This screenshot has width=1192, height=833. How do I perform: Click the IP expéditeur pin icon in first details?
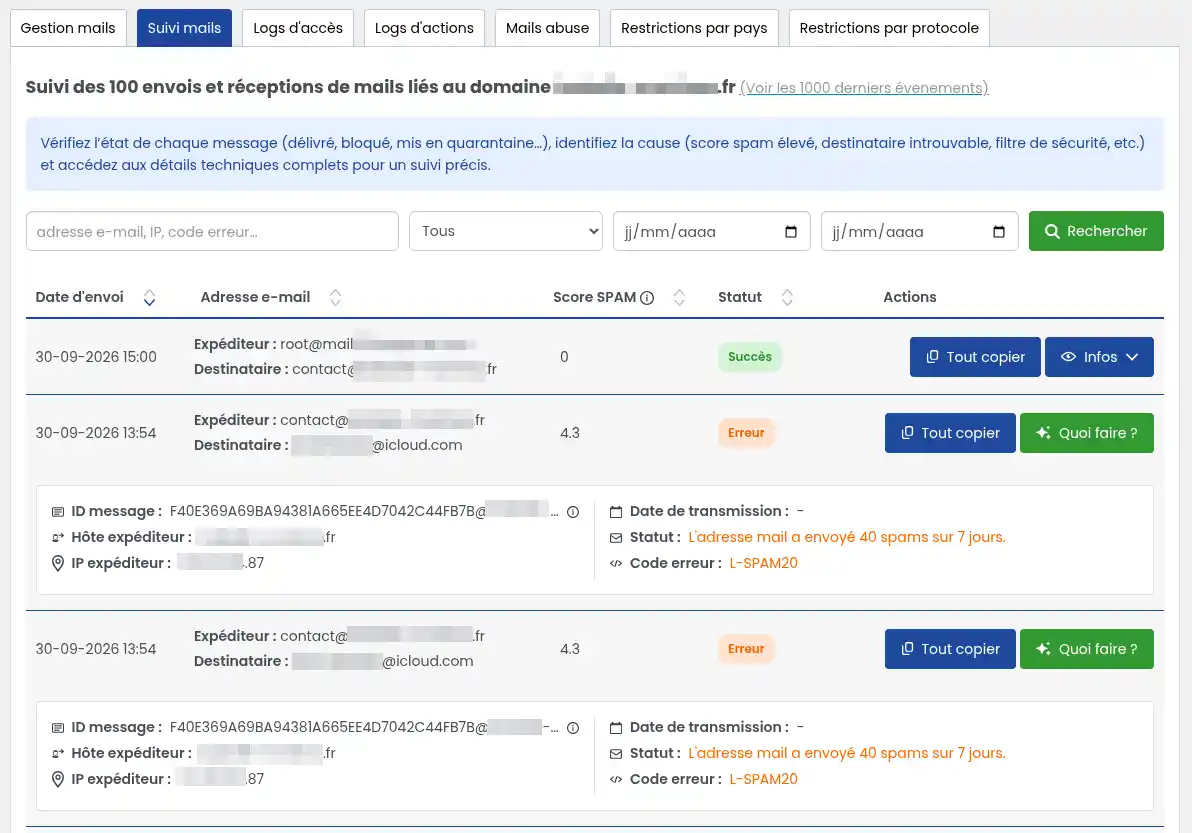pos(58,563)
